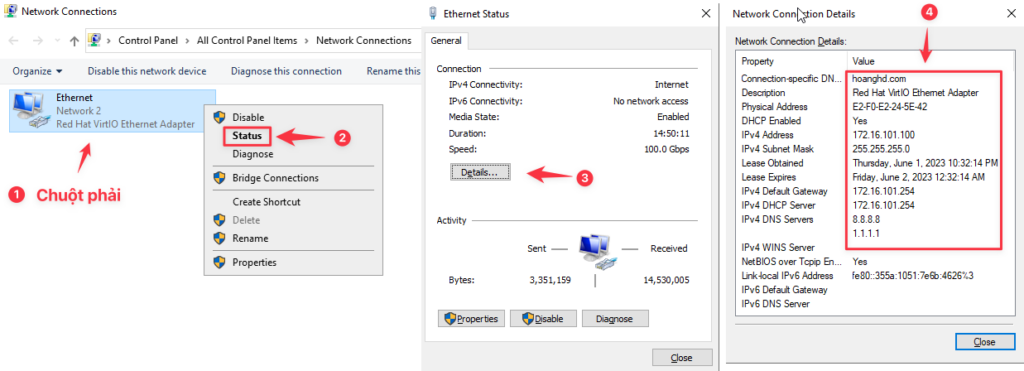
Task: Select the Lease Obtained date value
Action: pyautogui.click(x=926, y=163)
